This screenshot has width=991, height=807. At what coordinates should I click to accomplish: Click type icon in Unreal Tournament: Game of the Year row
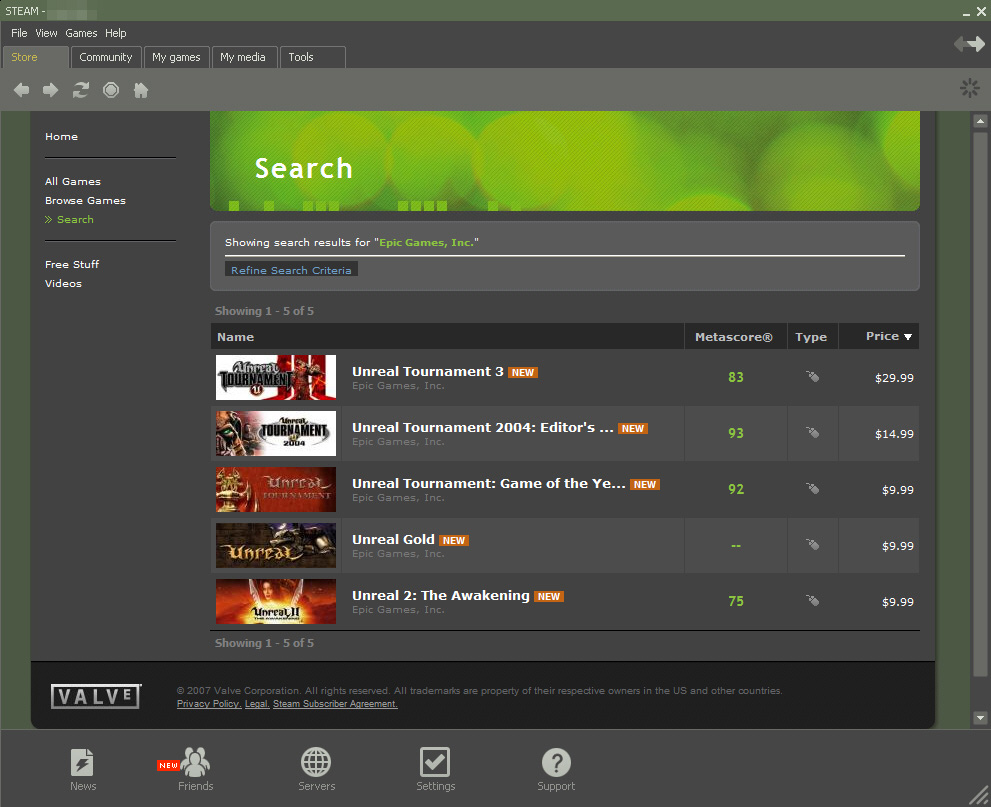[x=813, y=488]
